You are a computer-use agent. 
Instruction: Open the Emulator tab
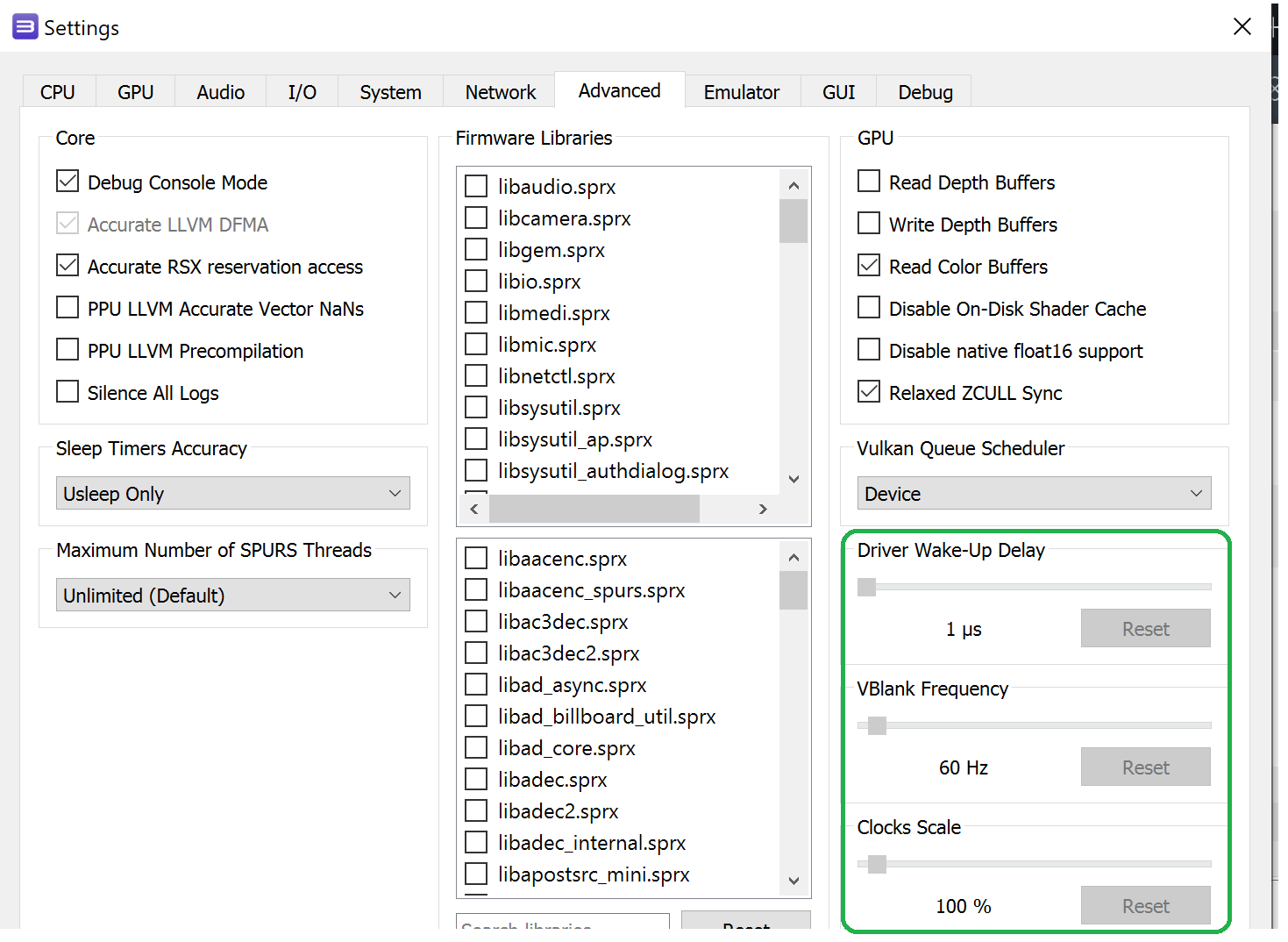(741, 92)
